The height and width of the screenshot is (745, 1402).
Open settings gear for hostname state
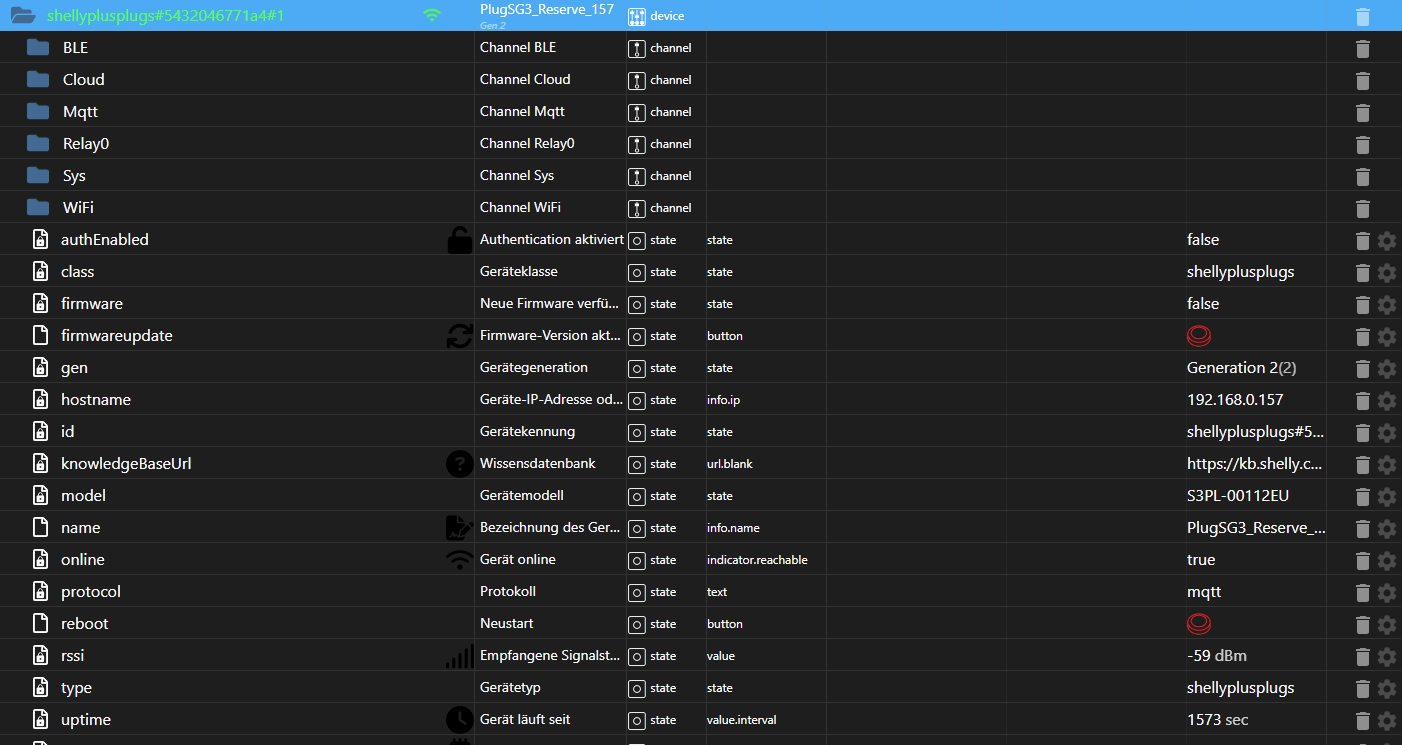pyautogui.click(x=1386, y=400)
